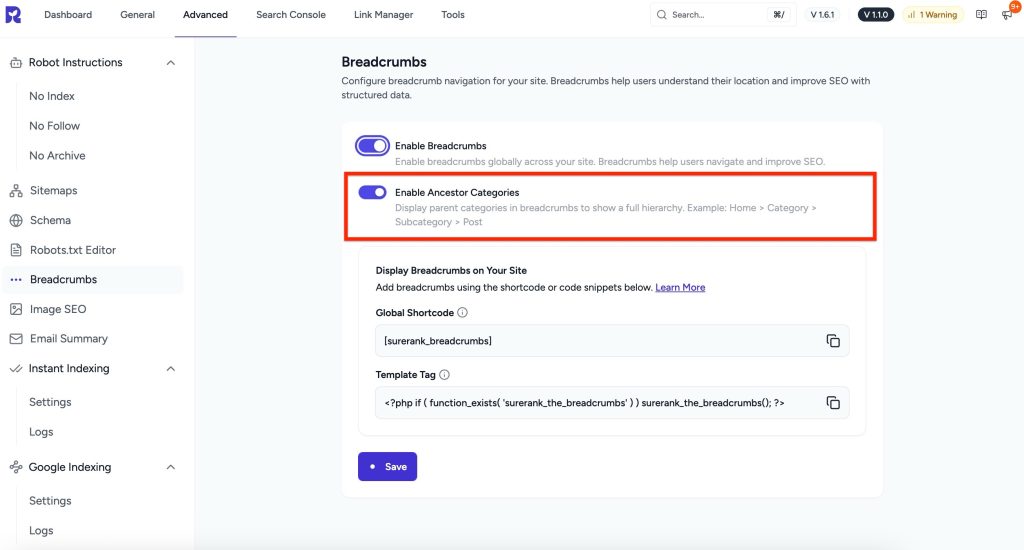Copy the Template Tag code

[832, 403]
